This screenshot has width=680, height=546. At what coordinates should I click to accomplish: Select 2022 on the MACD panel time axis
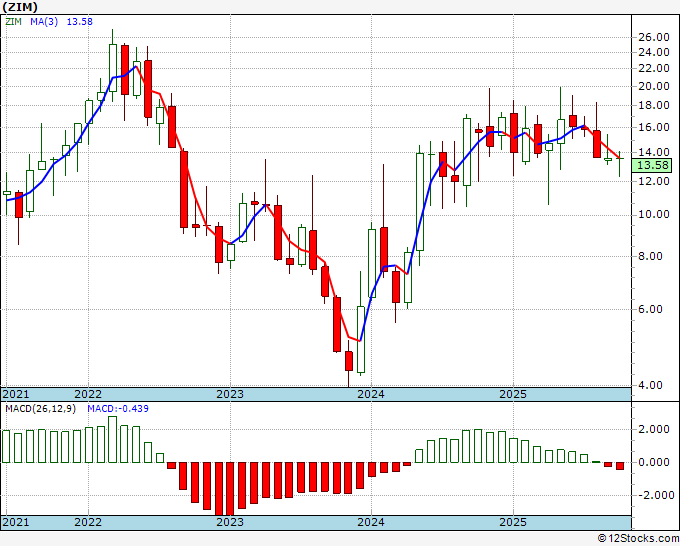[x=88, y=522]
